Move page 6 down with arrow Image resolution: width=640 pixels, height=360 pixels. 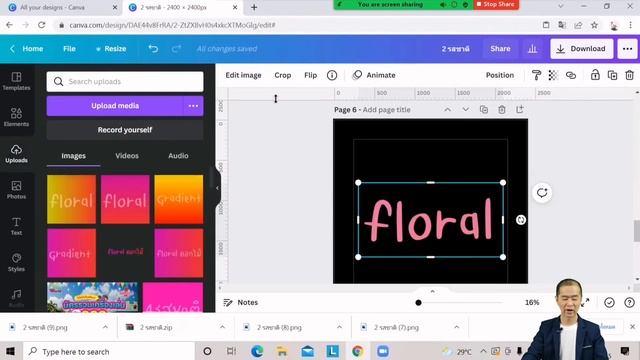[x=465, y=109]
